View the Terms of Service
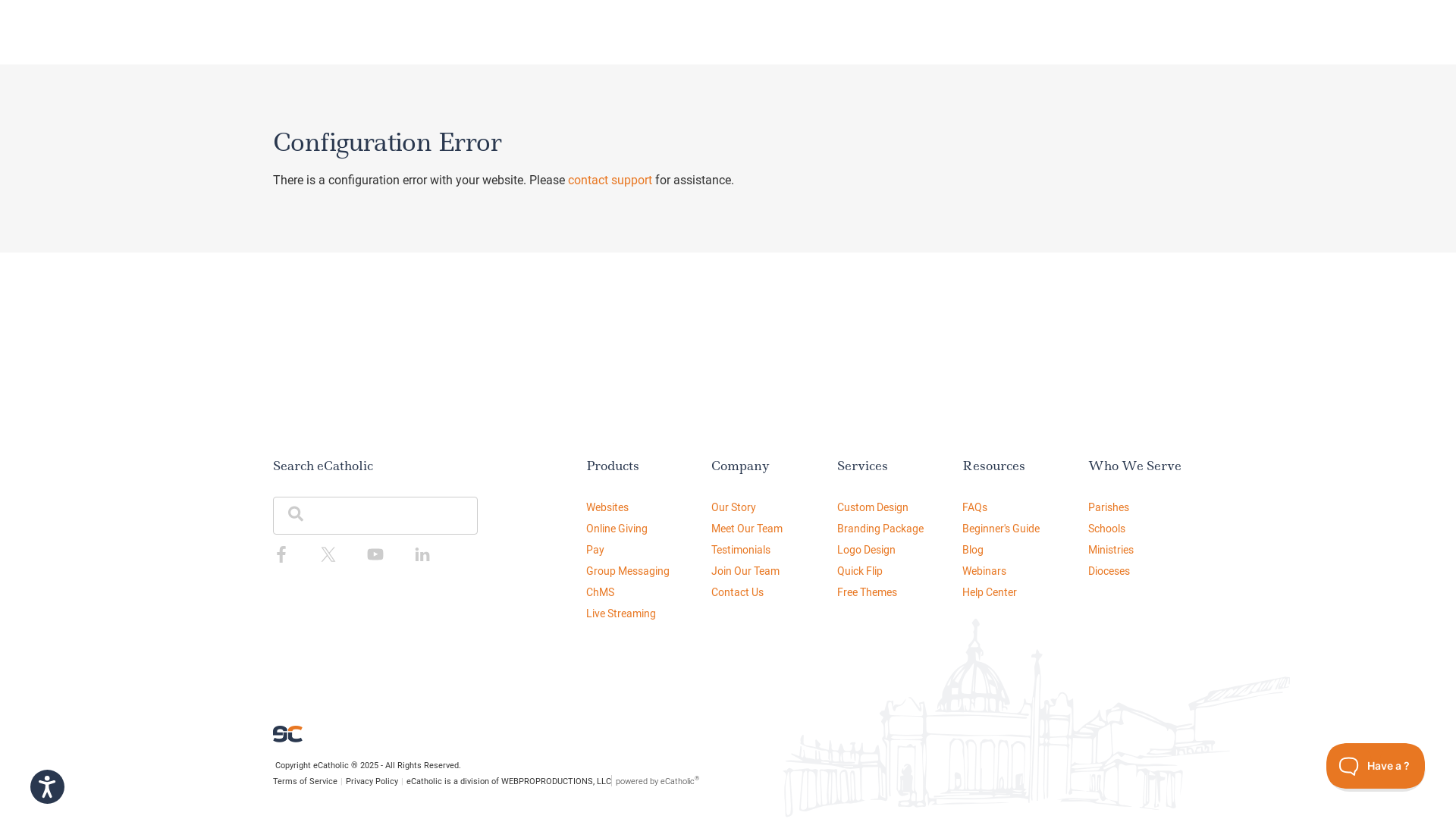Image resolution: width=1456 pixels, height=819 pixels. pyautogui.click(x=305, y=782)
